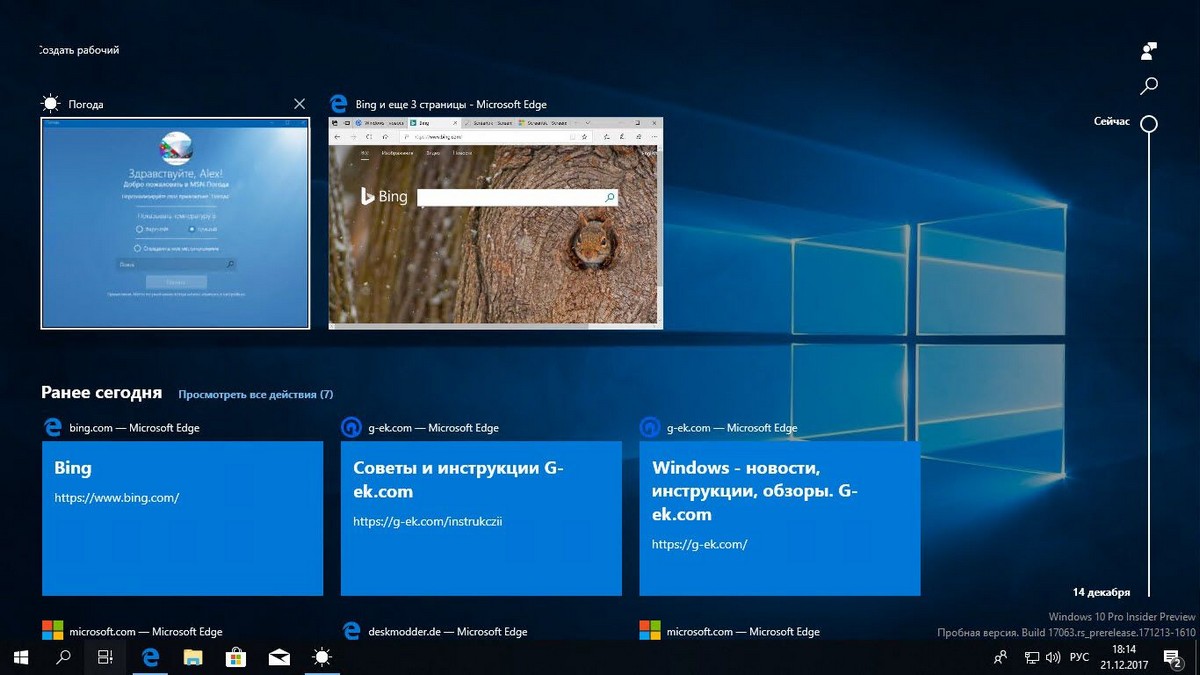Toggle the Task View taskbar button

pyautogui.click(x=105, y=657)
